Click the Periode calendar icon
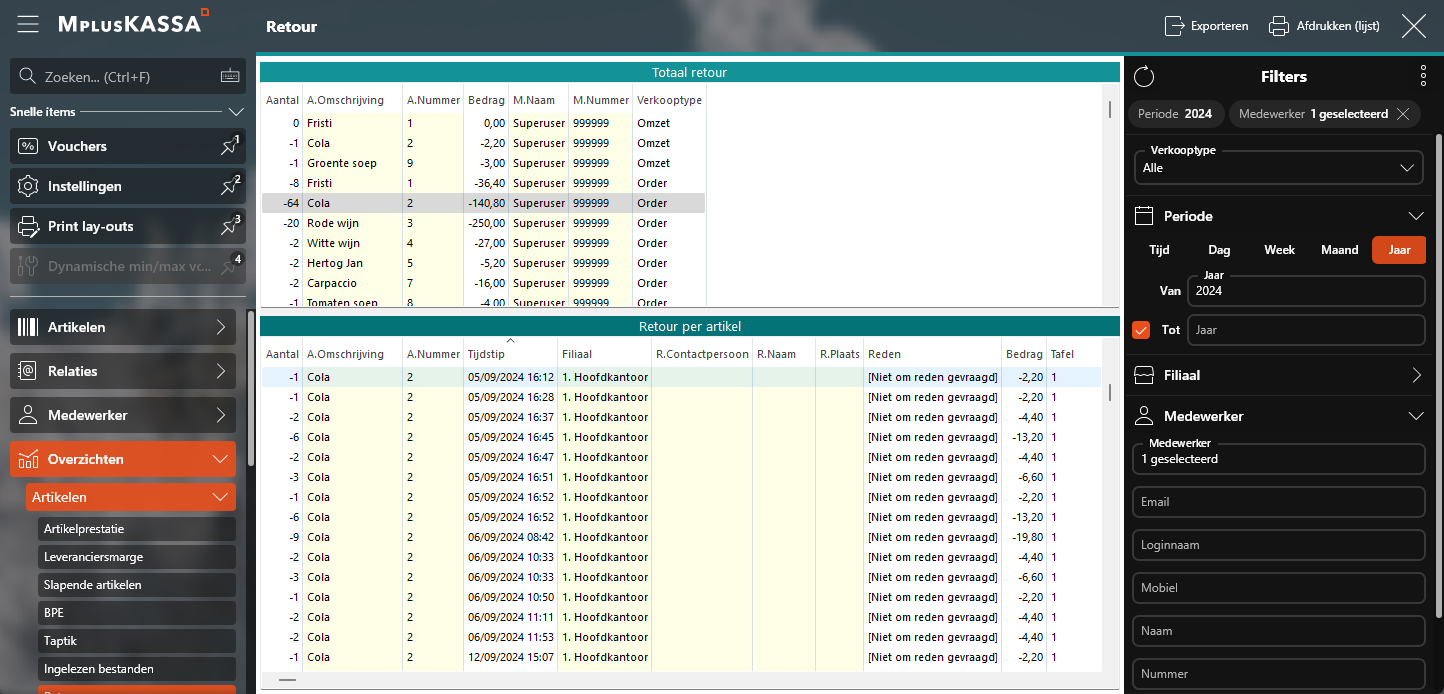 tap(1145, 216)
